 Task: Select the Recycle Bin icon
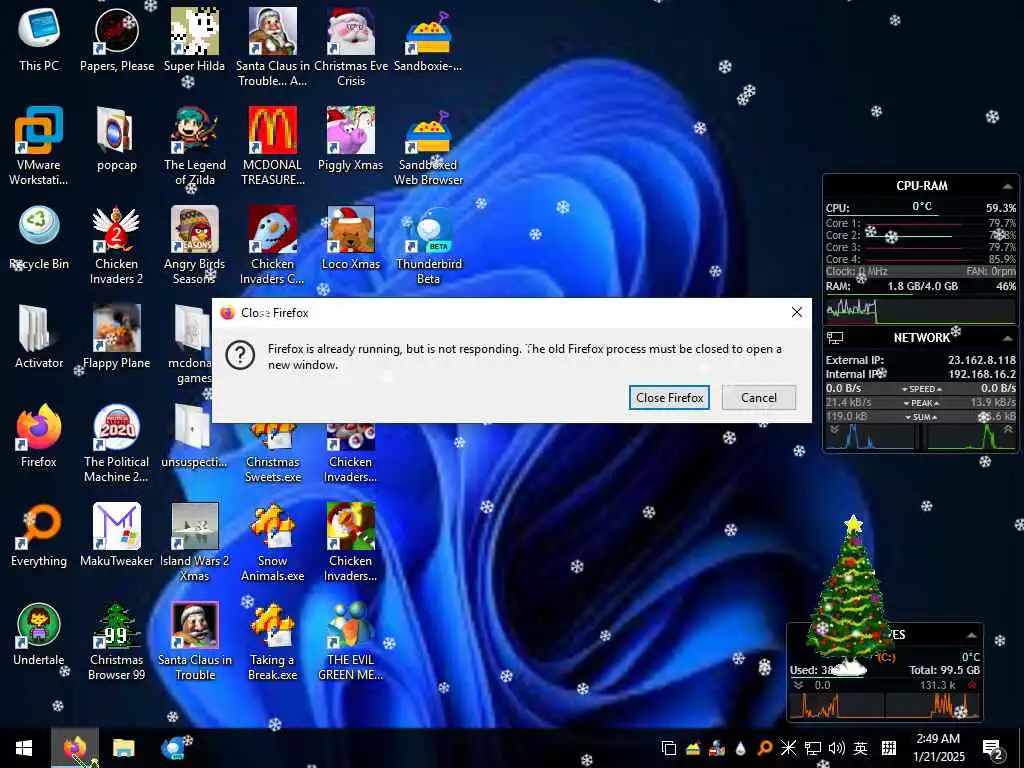39,238
